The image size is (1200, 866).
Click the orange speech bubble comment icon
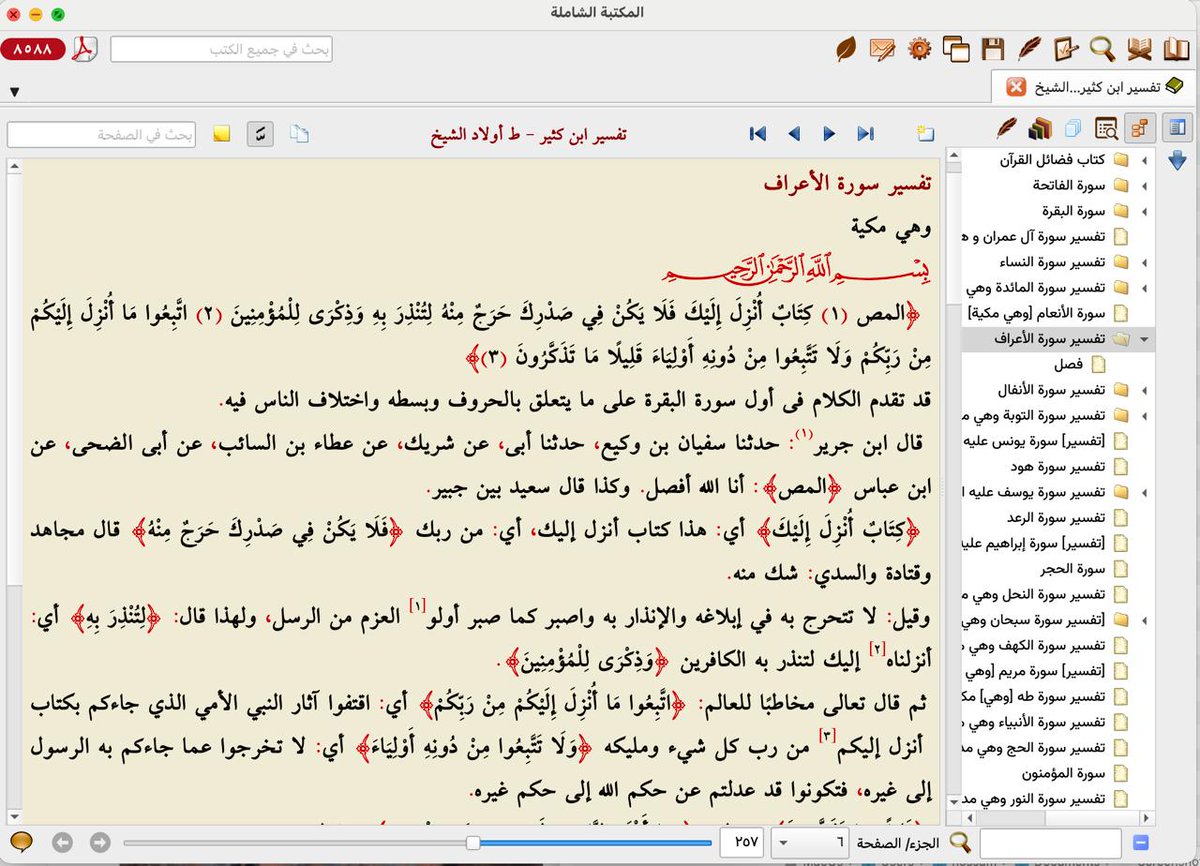coord(21,843)
